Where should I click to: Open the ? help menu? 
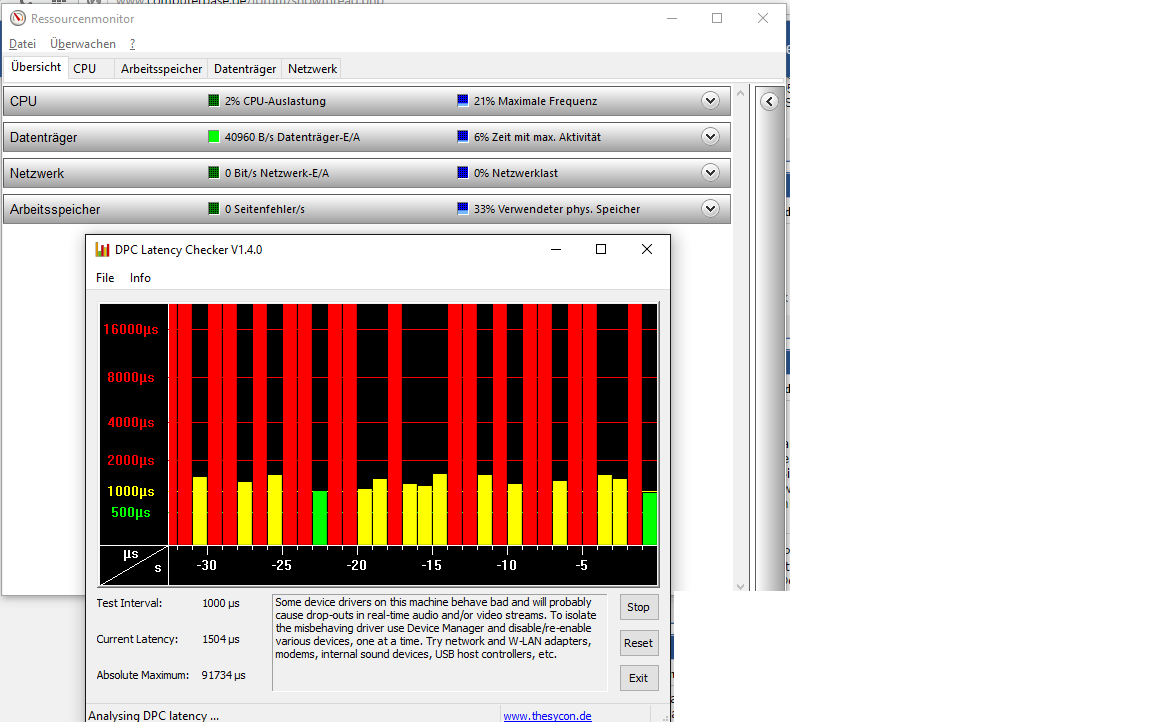click(x=132, y=44)
